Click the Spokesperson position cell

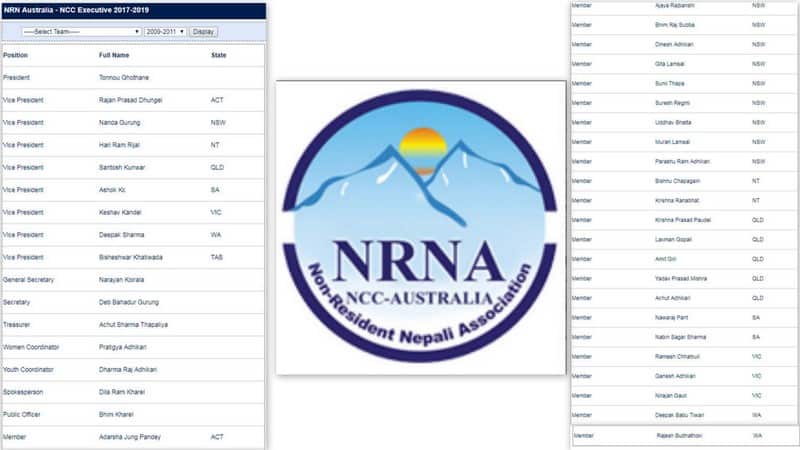[23, 392]
